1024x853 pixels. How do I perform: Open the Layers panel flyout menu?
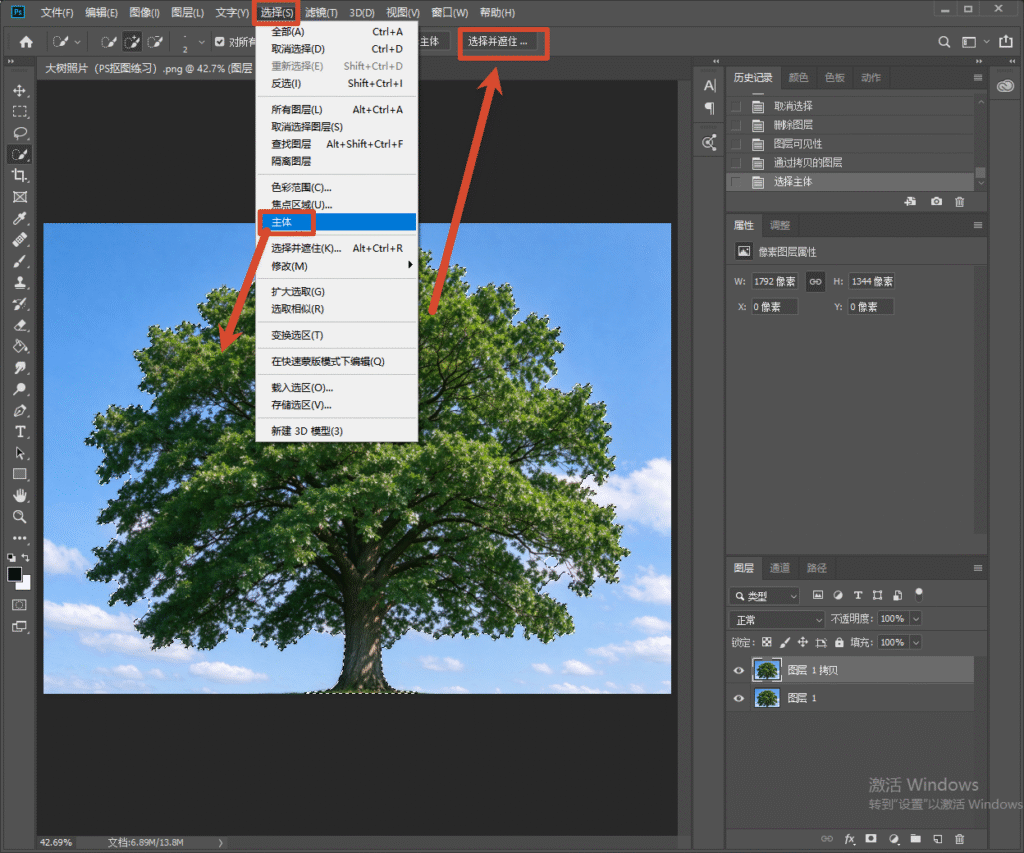point(978,568)
